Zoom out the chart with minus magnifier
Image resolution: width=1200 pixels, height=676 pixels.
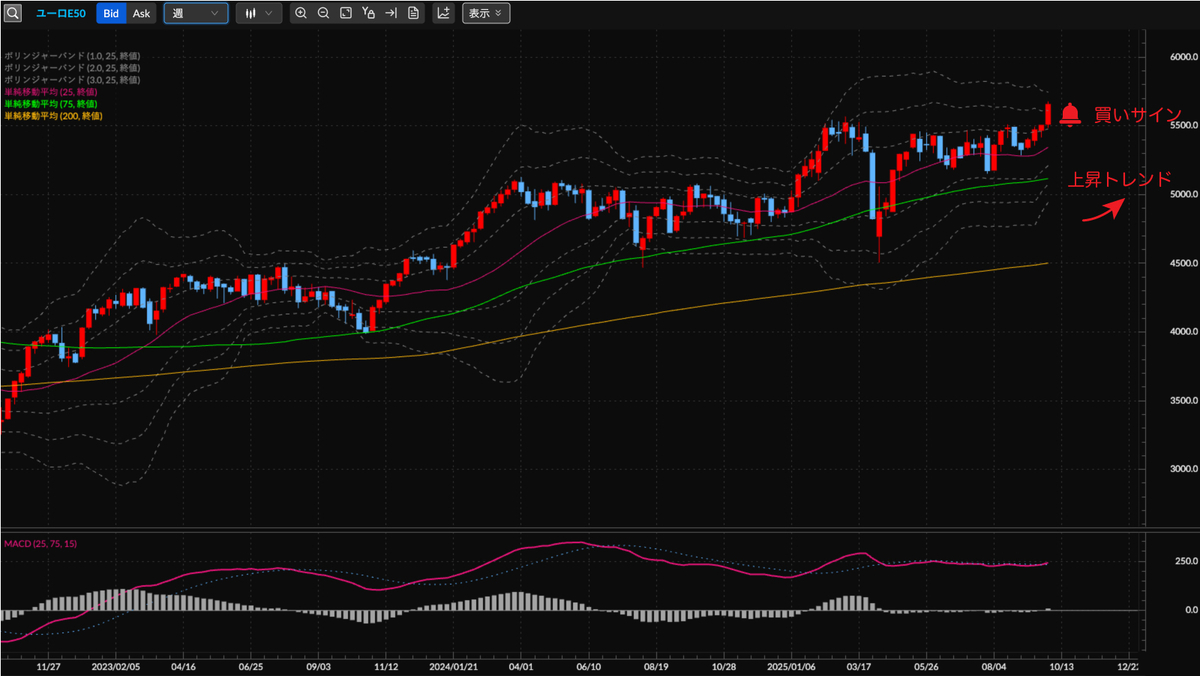(x=323, y=13)
